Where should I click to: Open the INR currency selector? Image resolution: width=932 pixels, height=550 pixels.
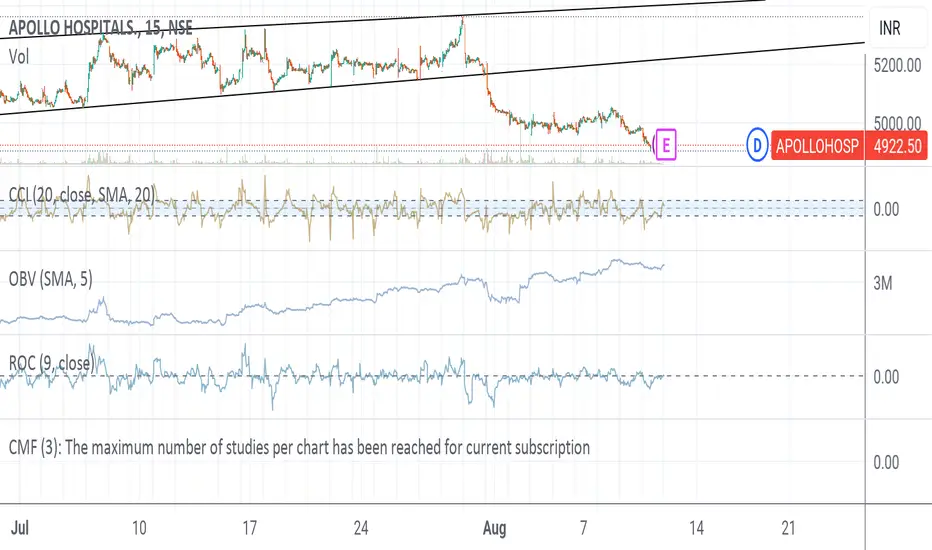coord(889,28)
